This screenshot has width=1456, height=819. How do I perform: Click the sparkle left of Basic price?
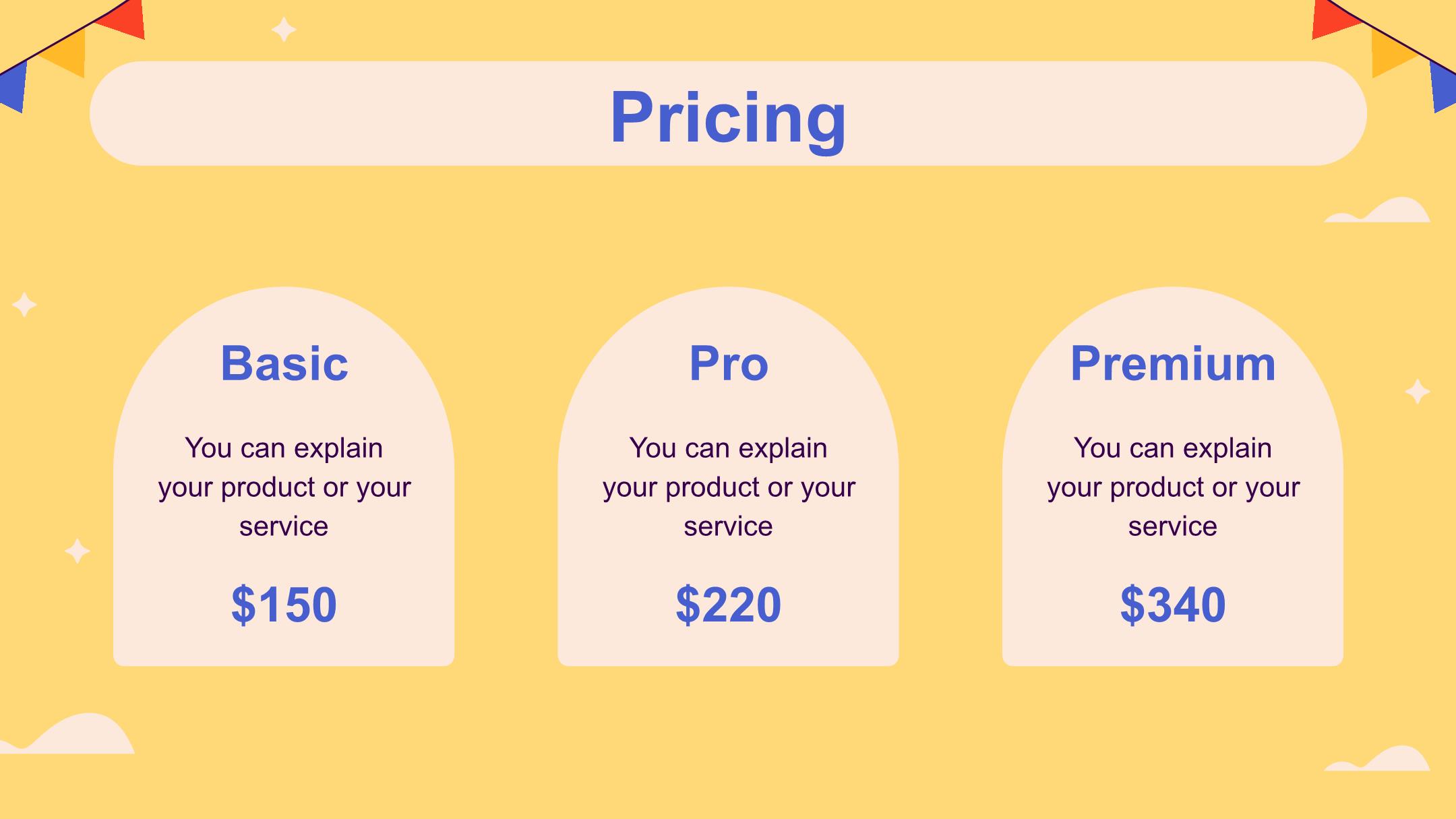pyautogui.click(x=78, y=551)
